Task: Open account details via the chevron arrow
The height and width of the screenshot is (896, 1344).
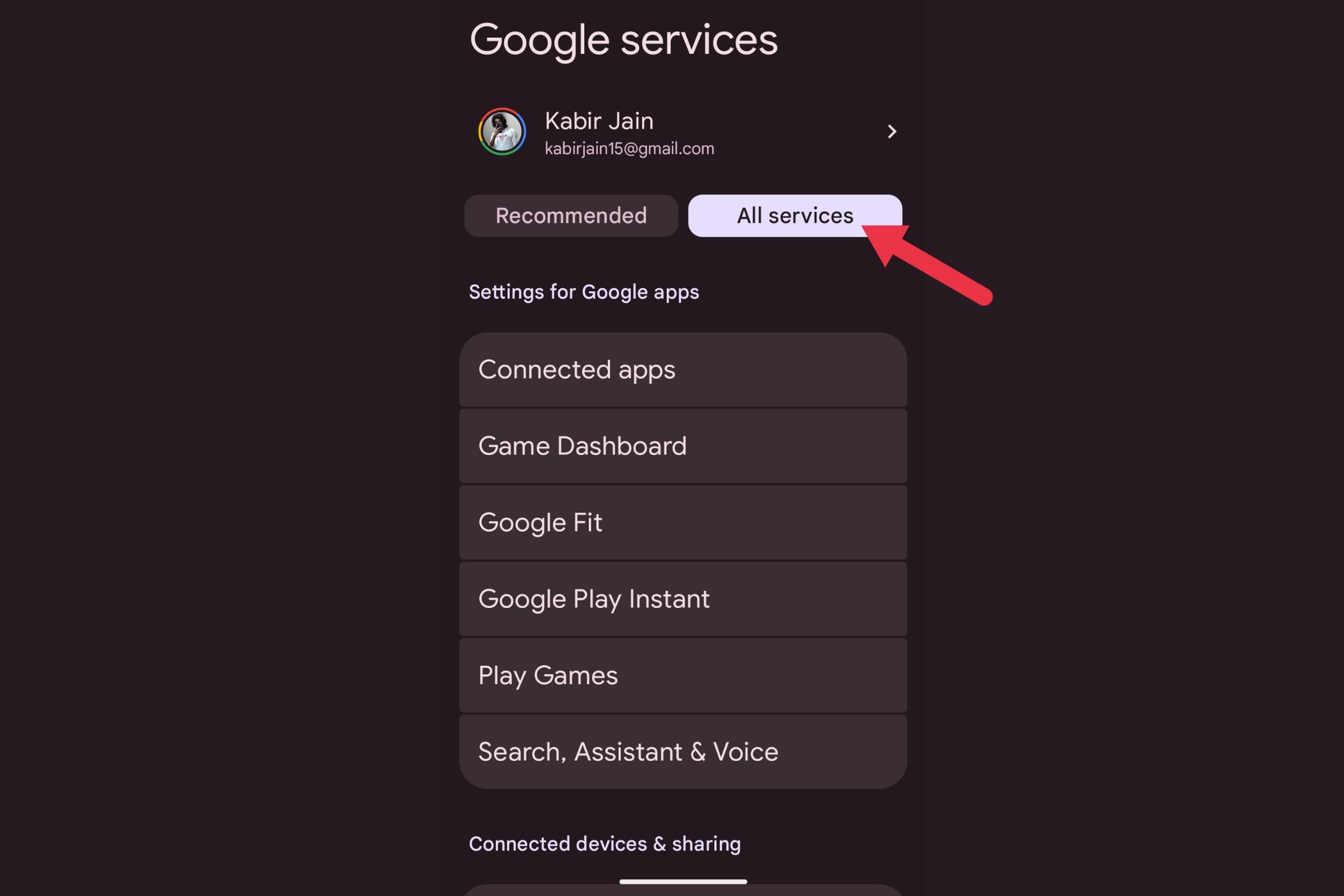Action: pos(892,132)
